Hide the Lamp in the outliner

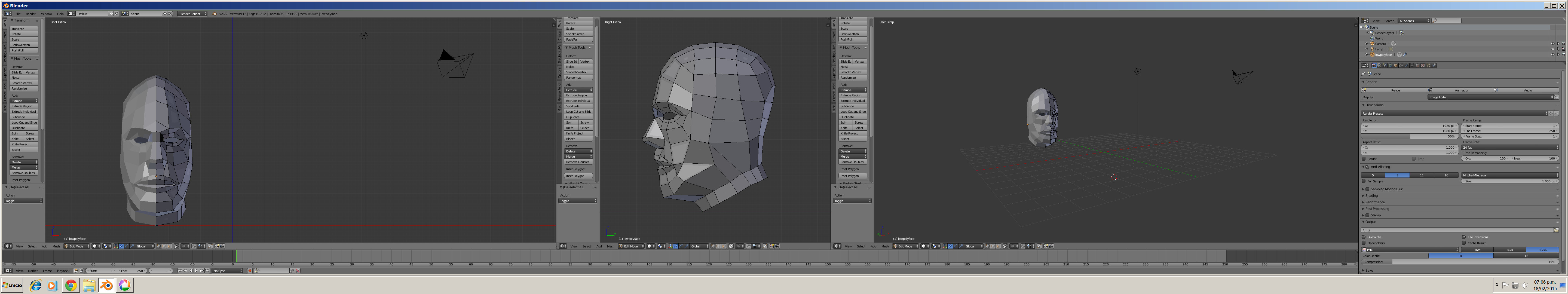[1553, 49]
